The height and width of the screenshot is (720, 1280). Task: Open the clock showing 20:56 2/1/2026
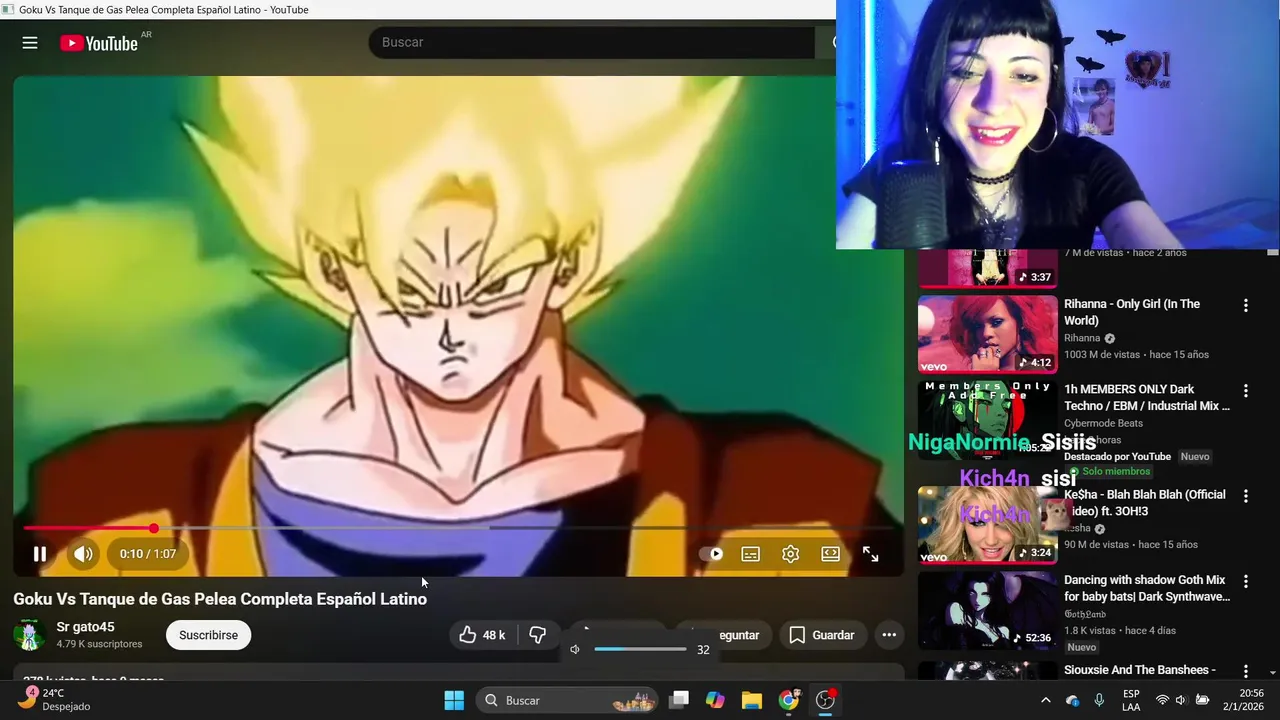(x=1243, y=699)
